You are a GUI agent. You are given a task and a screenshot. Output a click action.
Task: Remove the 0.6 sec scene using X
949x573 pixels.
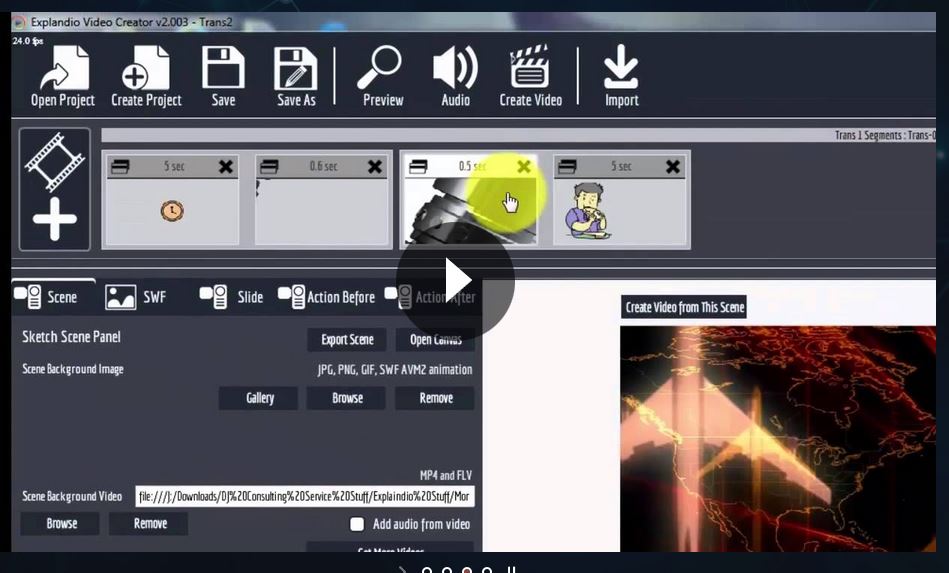[x=375, y=166]
